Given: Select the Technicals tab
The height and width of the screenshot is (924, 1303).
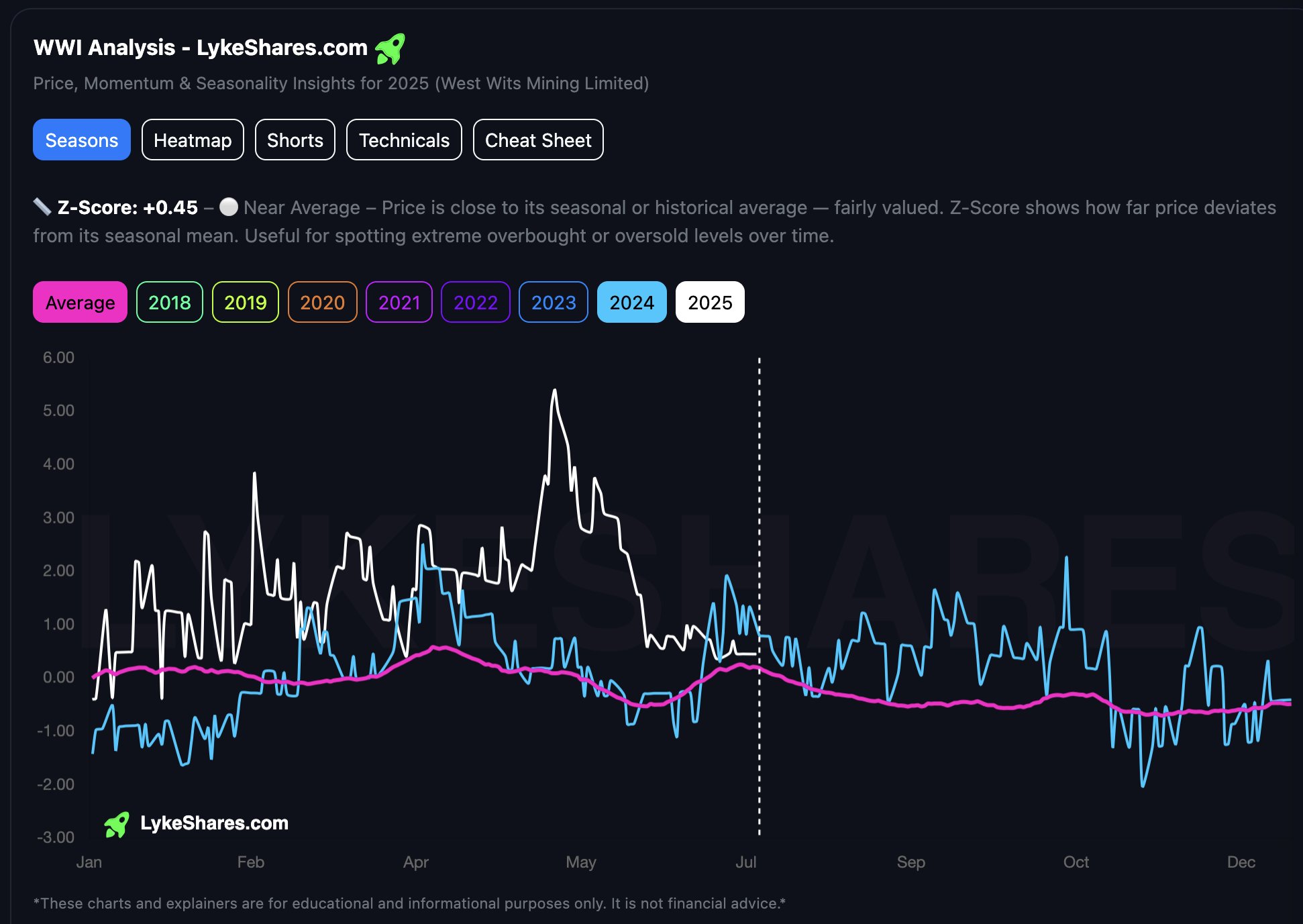Looking at the screenshot, I should click(x=404, y=140).
